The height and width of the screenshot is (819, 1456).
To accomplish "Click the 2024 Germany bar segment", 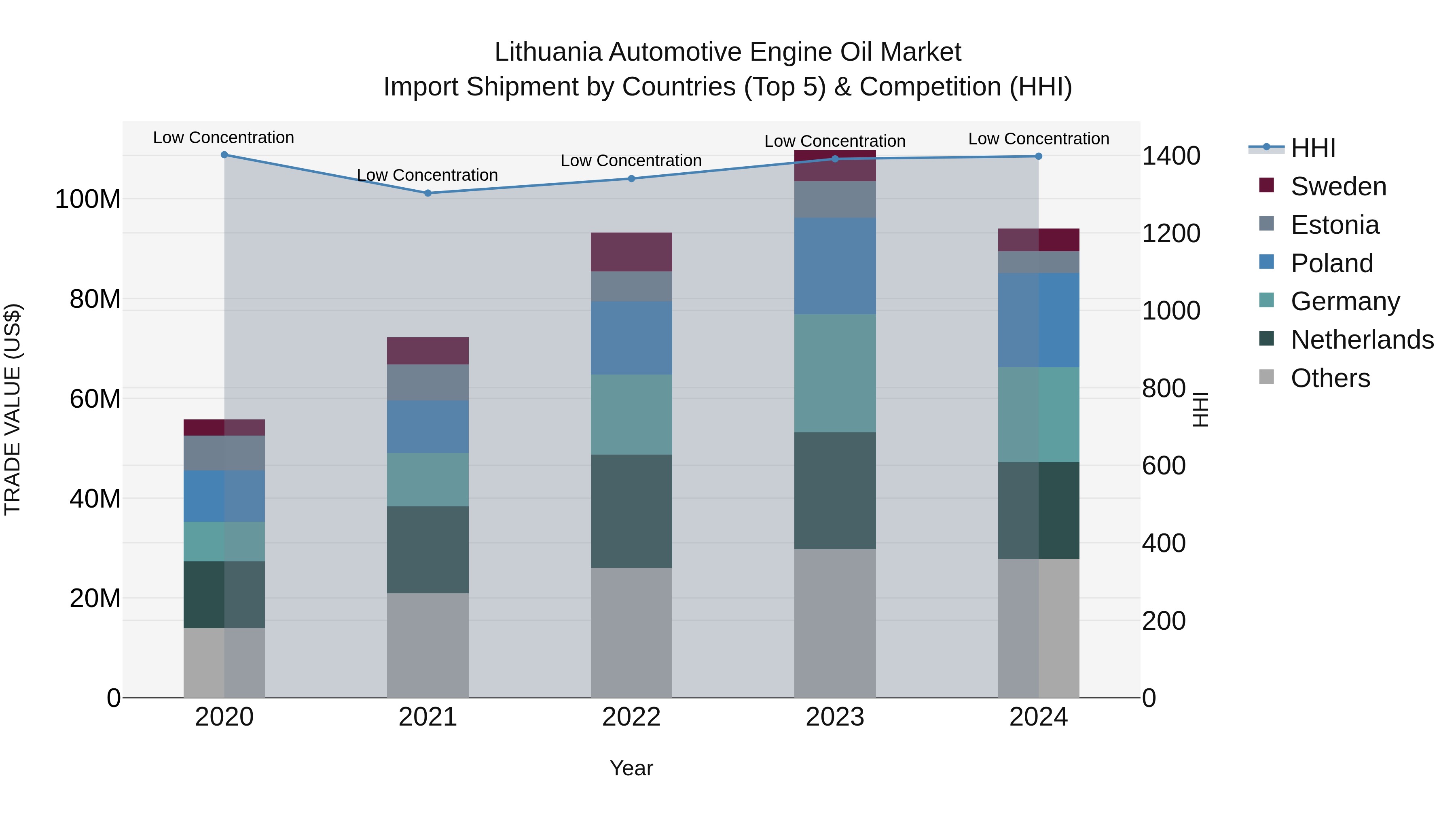I will [x=1039, y=415].
